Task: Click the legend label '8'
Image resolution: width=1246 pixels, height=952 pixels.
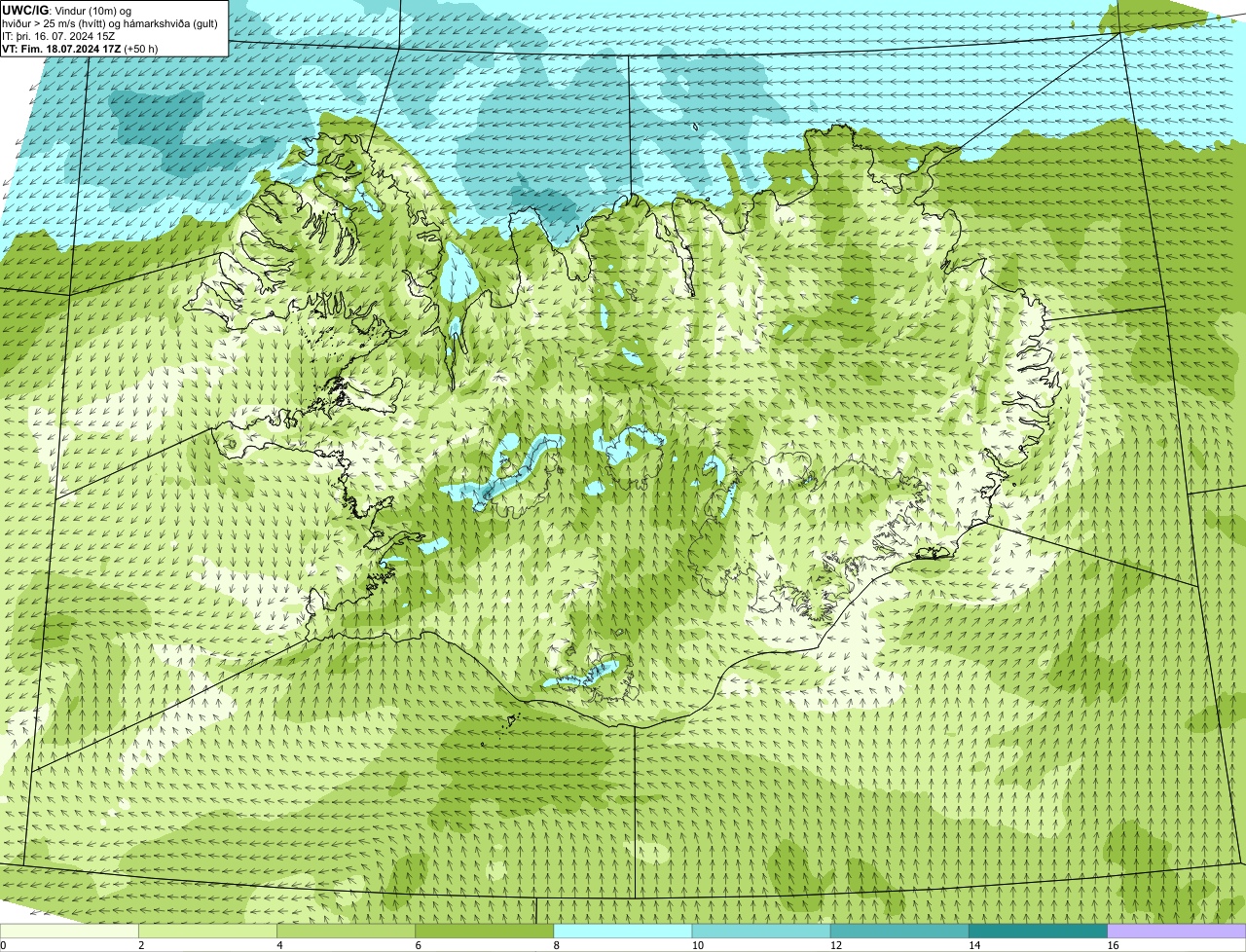Action: pos(557,945)
